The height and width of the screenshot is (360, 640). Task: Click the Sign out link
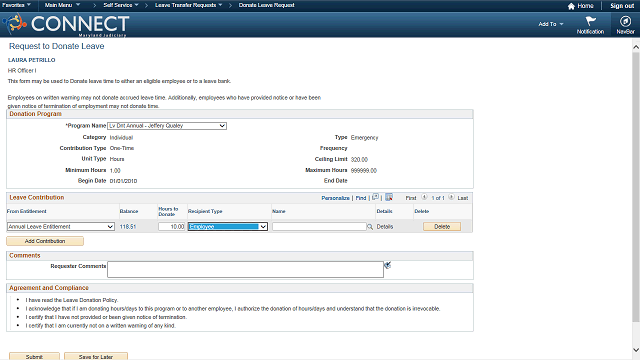point(622,6)
